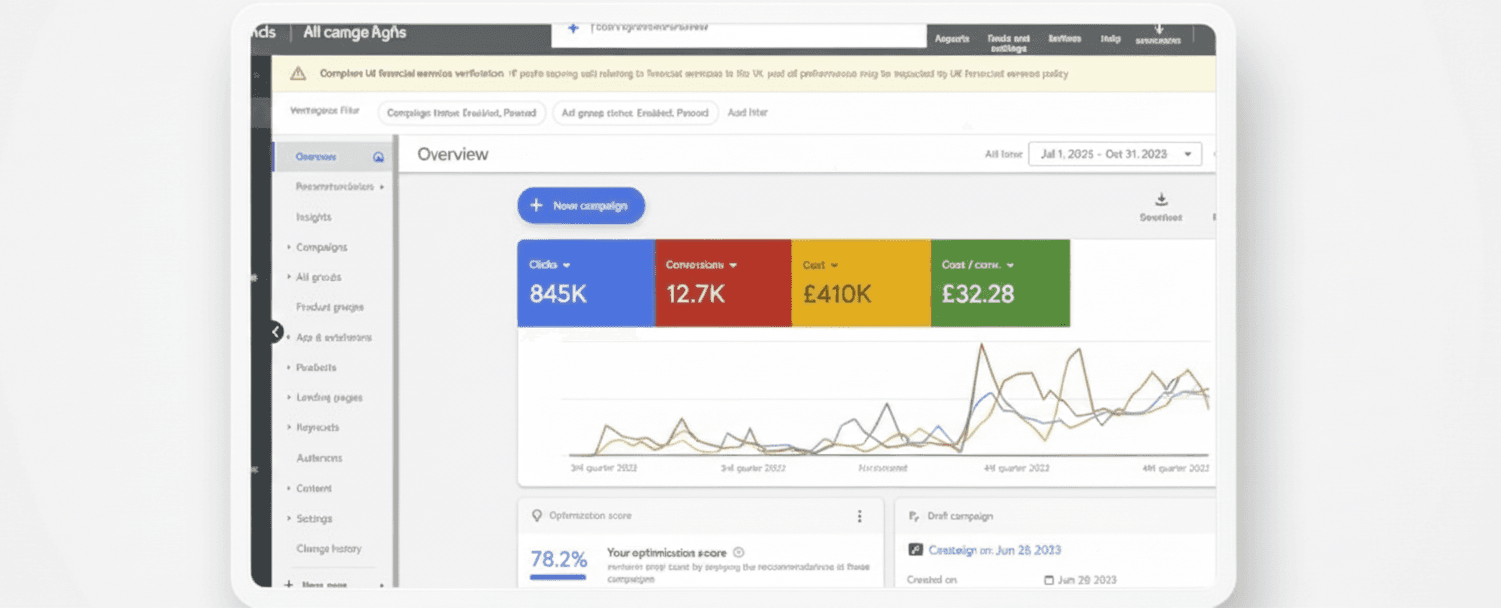1501x608 pixels.
Task: Click the Campaign status filter chip
Action: tap(461, 113)
